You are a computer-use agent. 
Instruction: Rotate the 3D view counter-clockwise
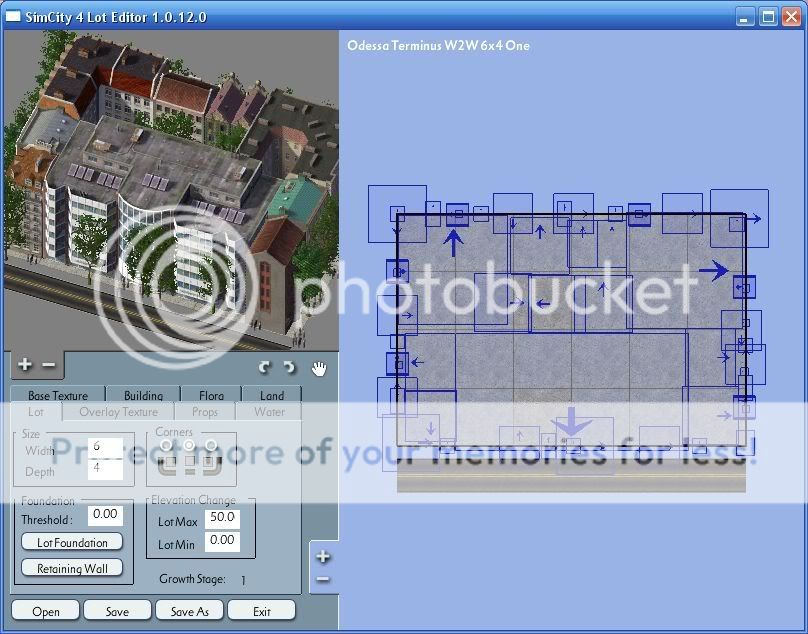(x=264, y=367)
